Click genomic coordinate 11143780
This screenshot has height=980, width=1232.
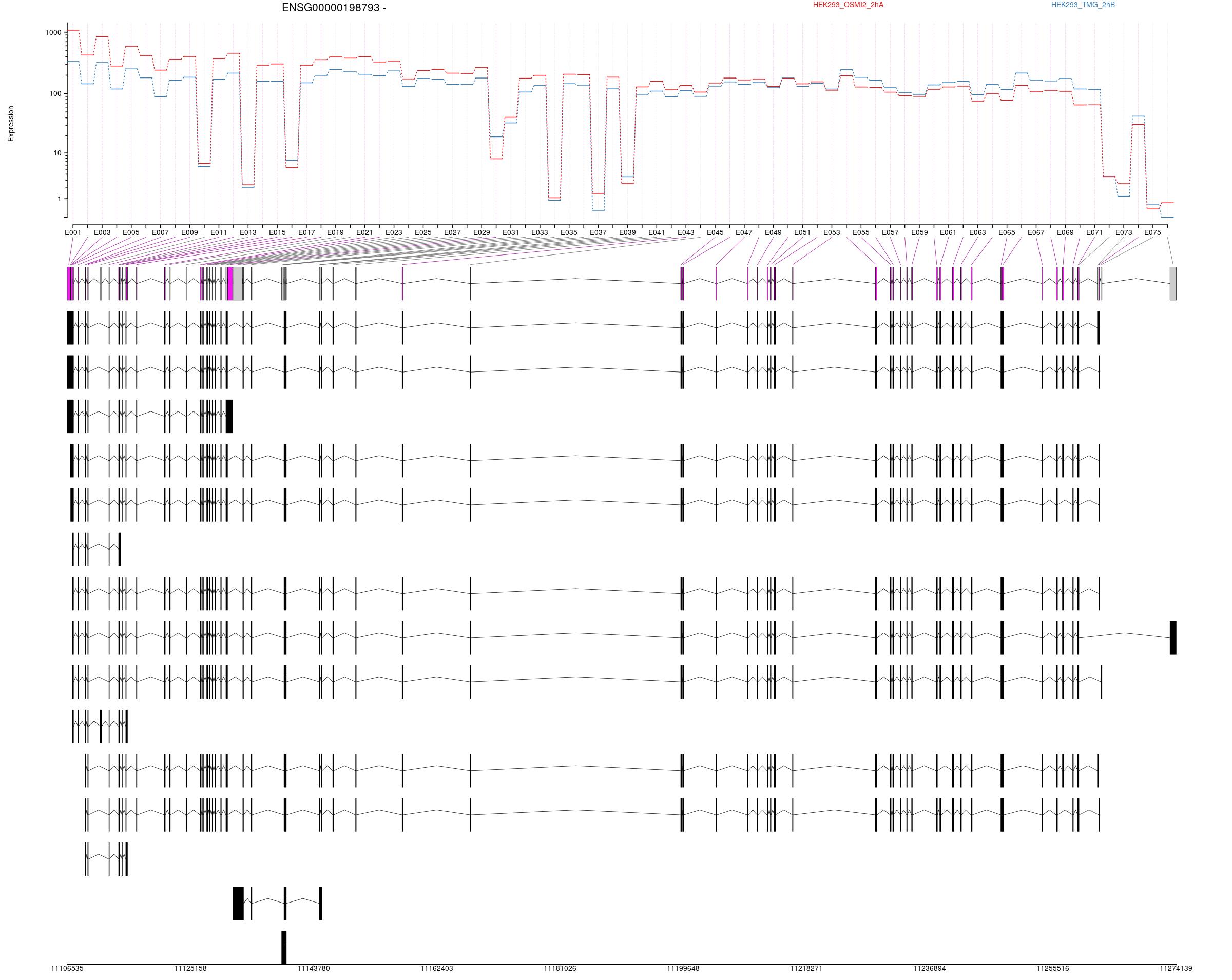click(x=314, y=969)
